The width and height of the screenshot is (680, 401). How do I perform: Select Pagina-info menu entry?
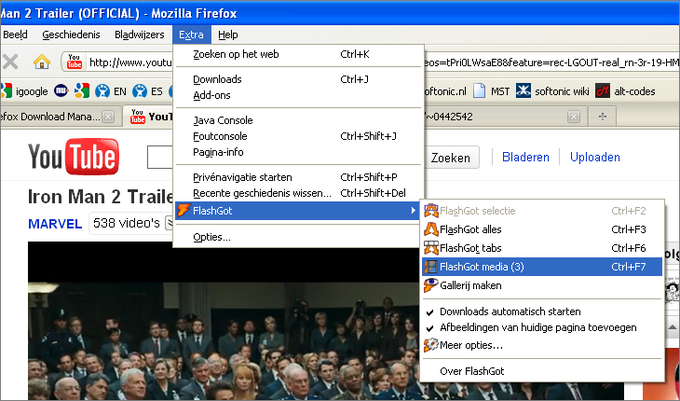pos(298,152)
